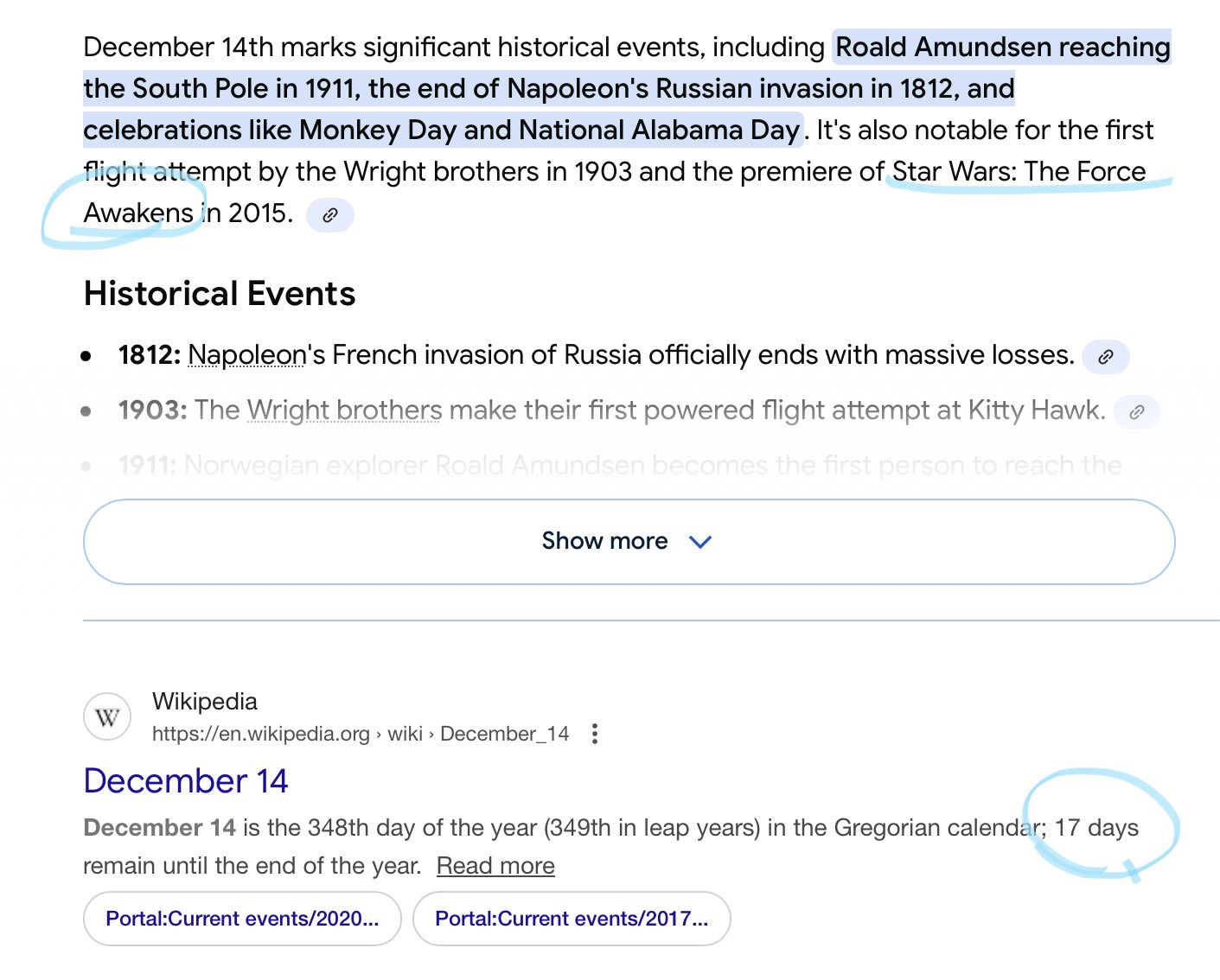The width and height of the screenshot is (1220, 980).
Task: Click the link icon after the 2015 summary
Action: 329,215
